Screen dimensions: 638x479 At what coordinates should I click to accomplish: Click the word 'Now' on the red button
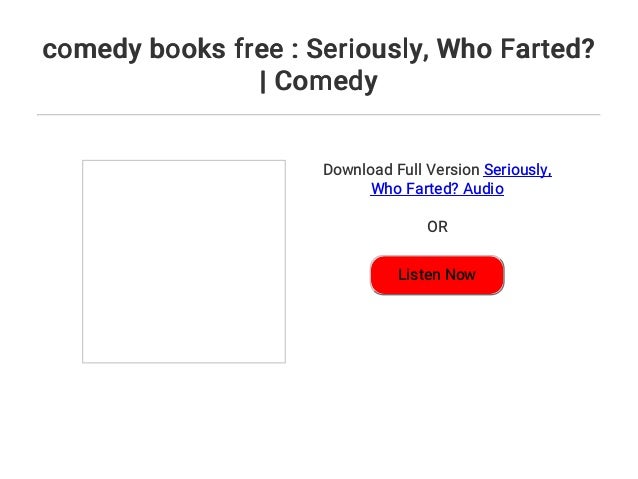pos(461,275)
